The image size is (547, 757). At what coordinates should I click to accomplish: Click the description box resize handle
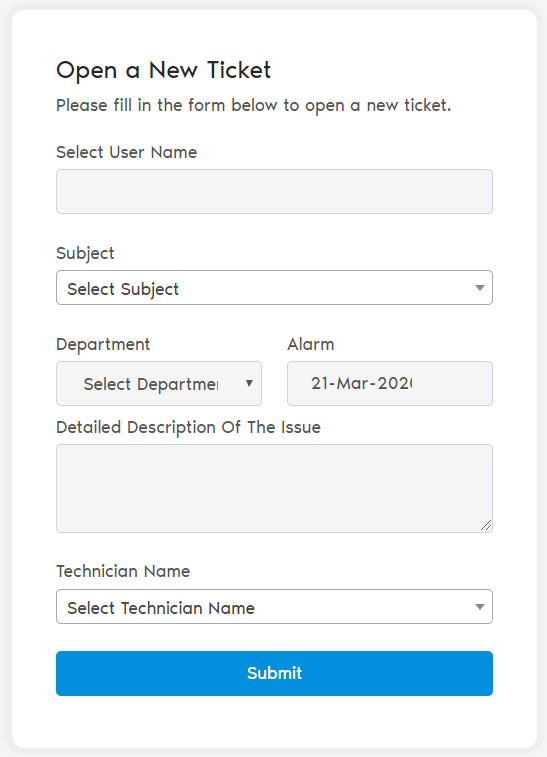click(x=486, y=526)
